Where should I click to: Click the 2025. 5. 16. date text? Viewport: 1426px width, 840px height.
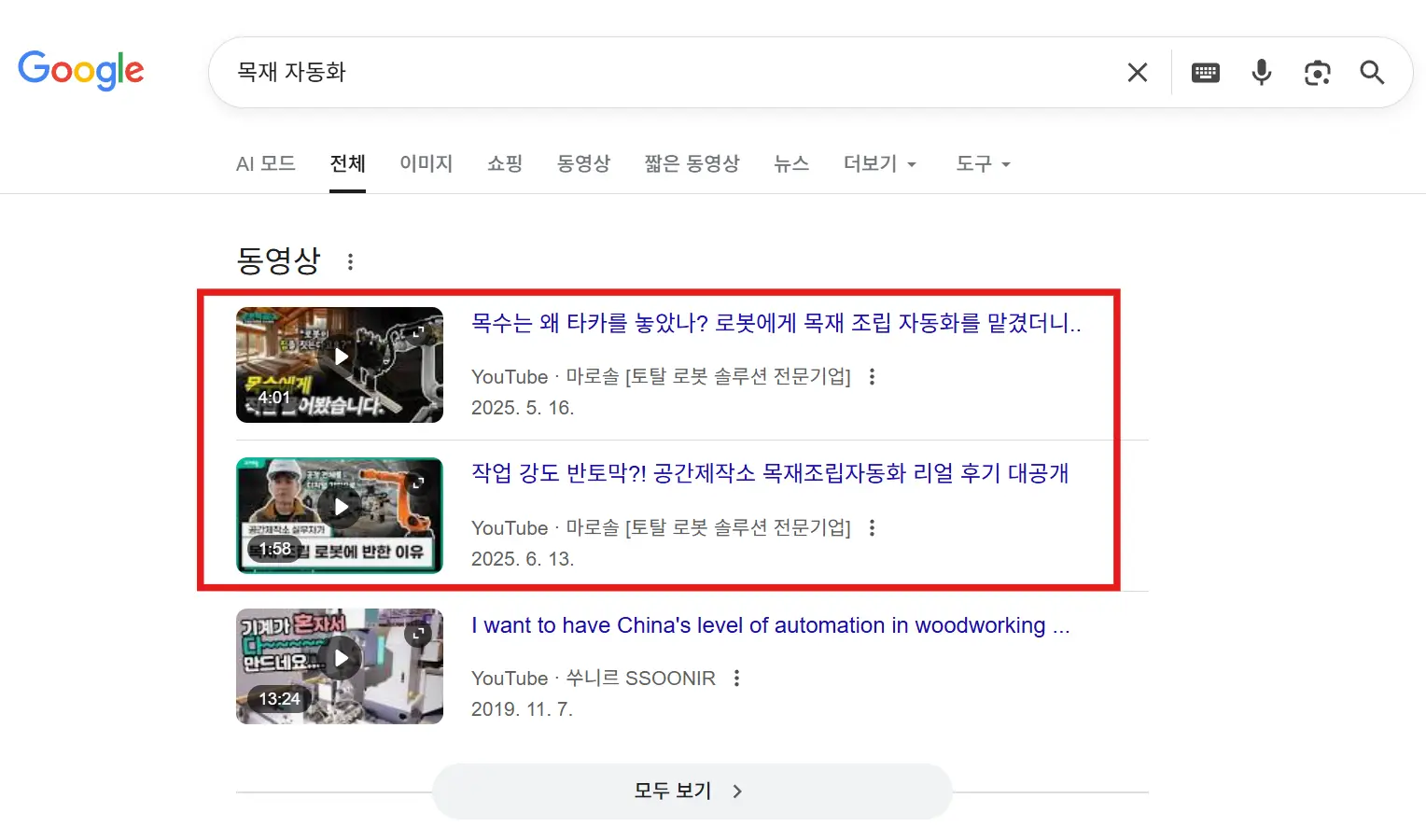pyautogui.click(x=523, y=408)
